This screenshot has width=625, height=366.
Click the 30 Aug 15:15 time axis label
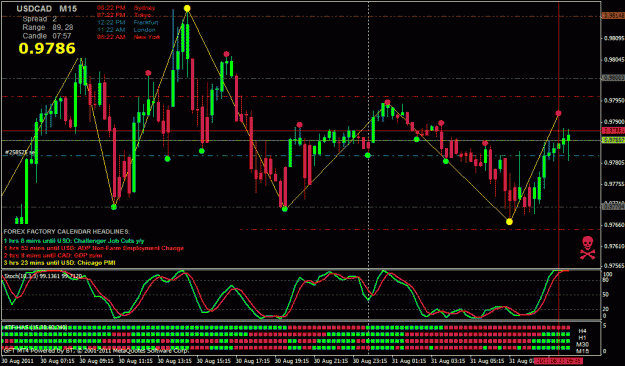pos(213,361)
